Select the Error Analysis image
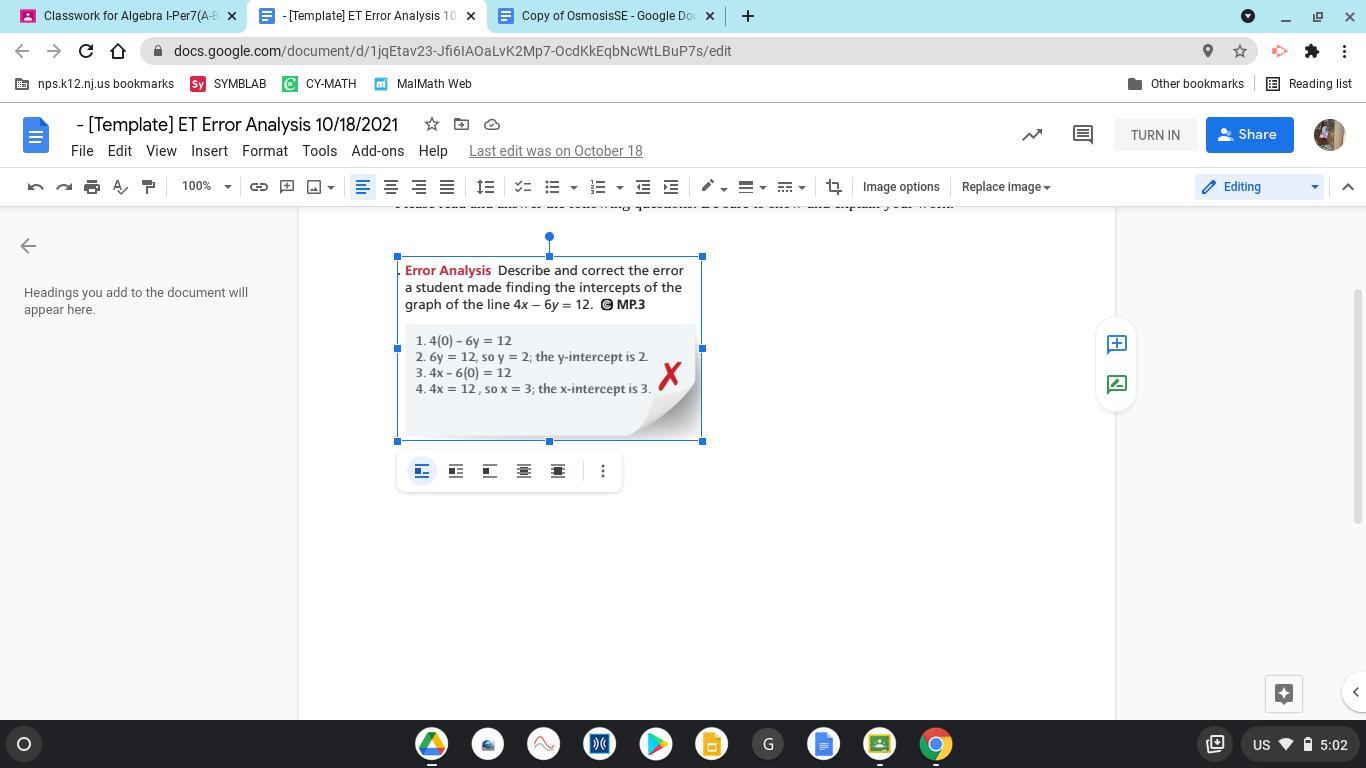Viewport: 1366px width, 768px height. 550,349
